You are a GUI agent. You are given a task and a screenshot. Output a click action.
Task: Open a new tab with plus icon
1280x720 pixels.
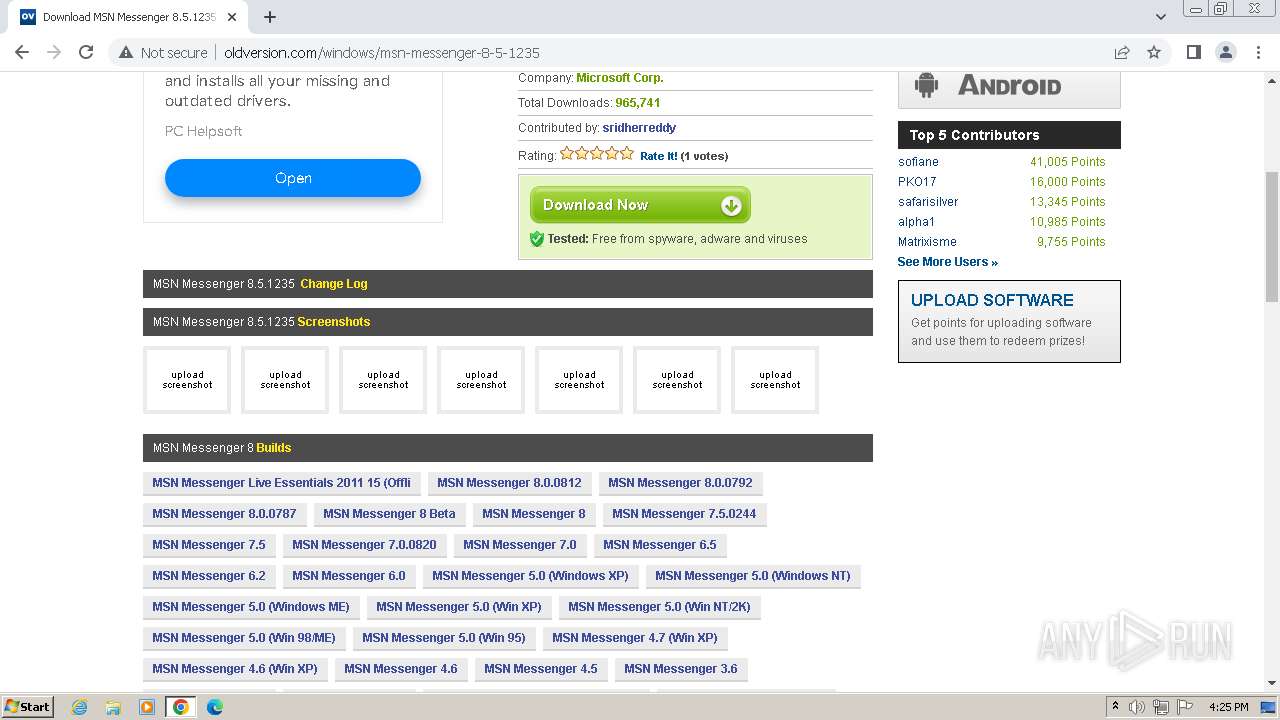[x=270, y=17]
